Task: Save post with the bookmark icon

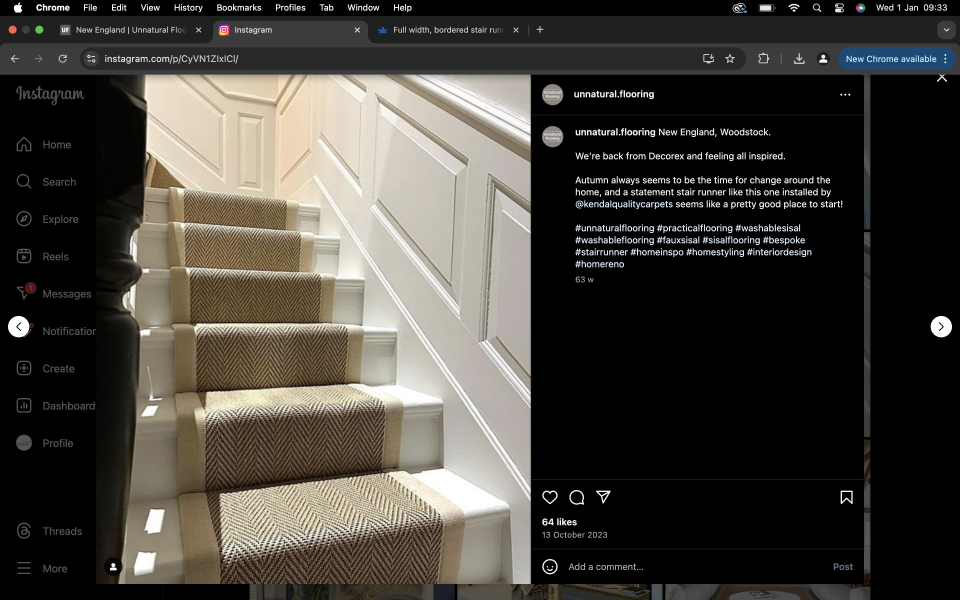Action: tap(846, 497)
